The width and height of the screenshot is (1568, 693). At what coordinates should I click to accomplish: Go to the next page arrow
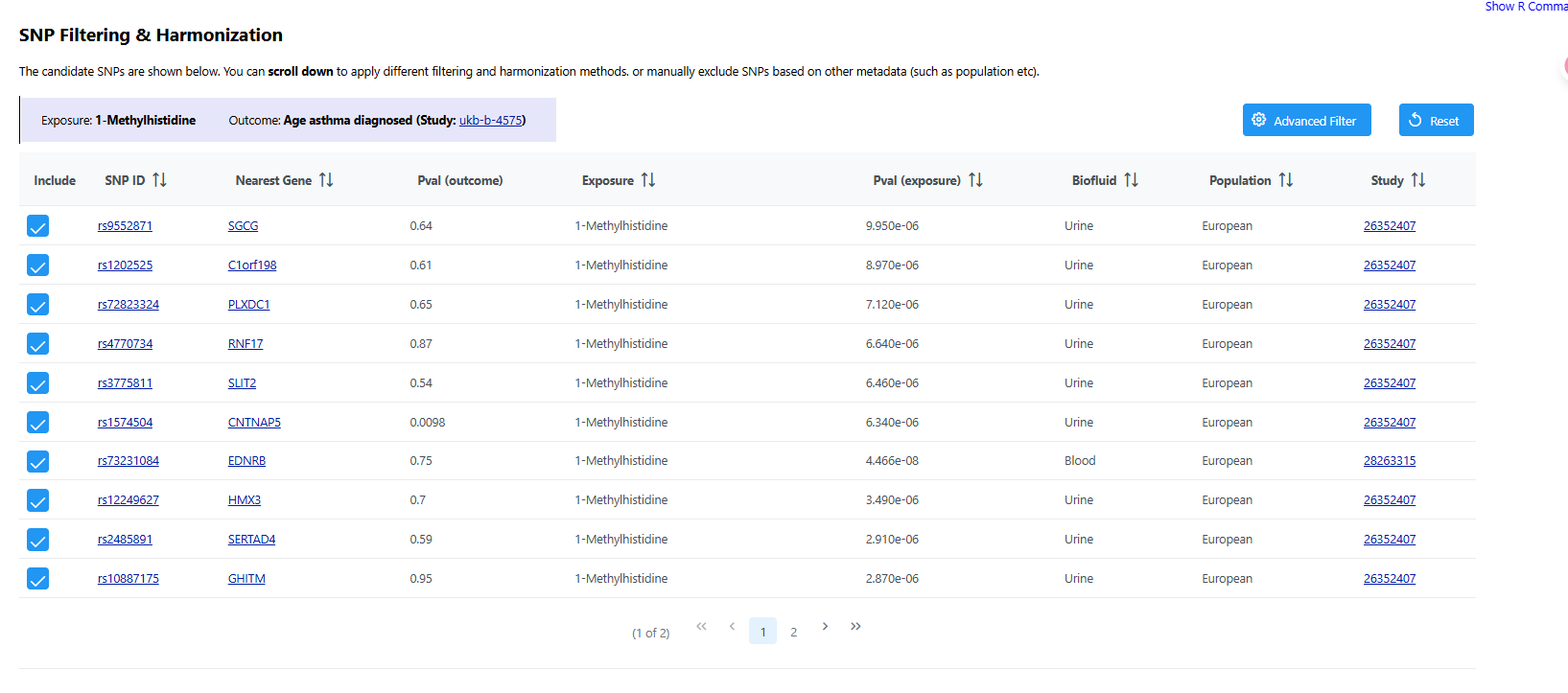click(x=825, y=627)
